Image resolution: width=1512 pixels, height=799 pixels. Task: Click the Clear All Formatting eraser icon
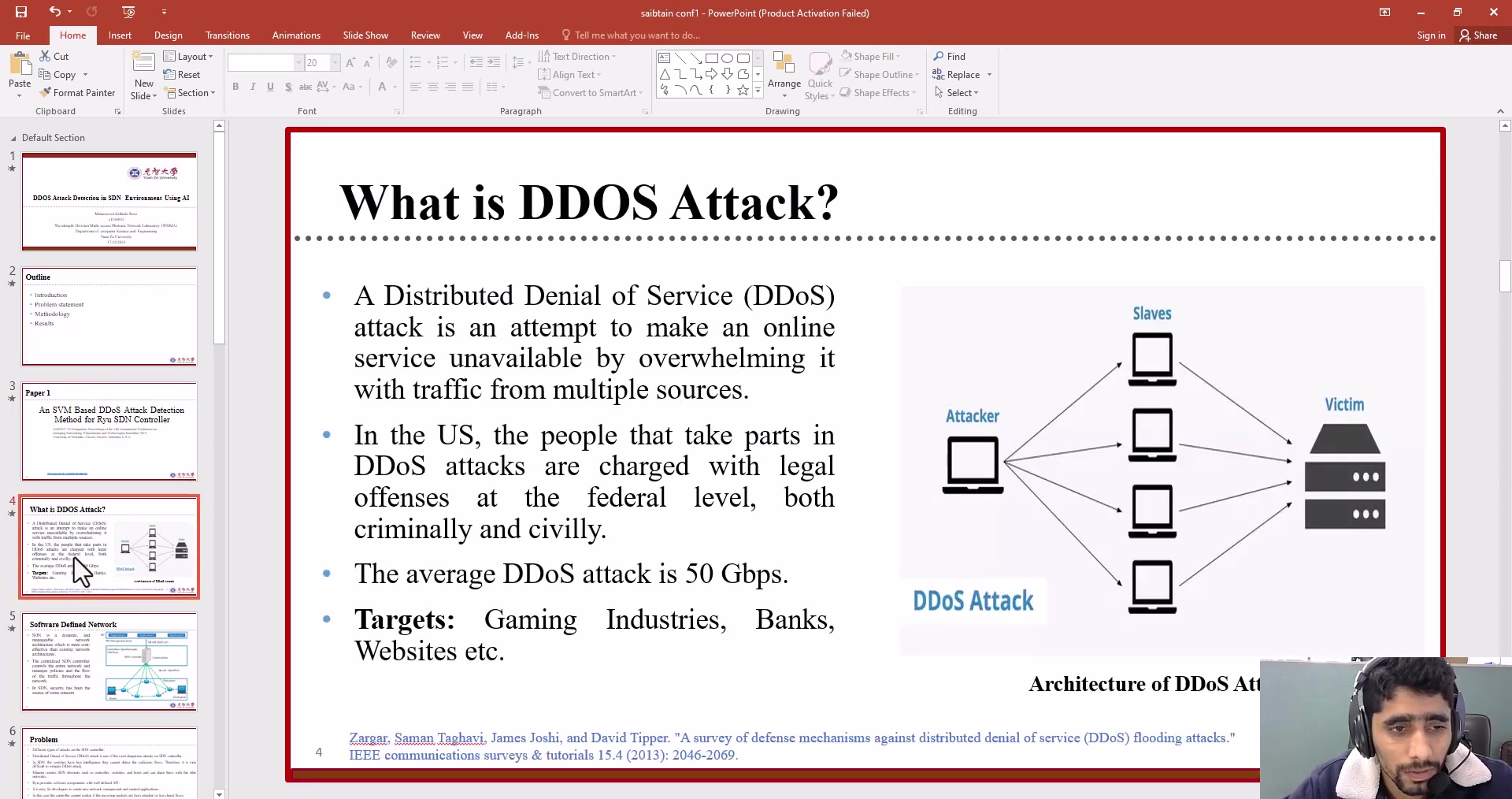tap(391, 62)
